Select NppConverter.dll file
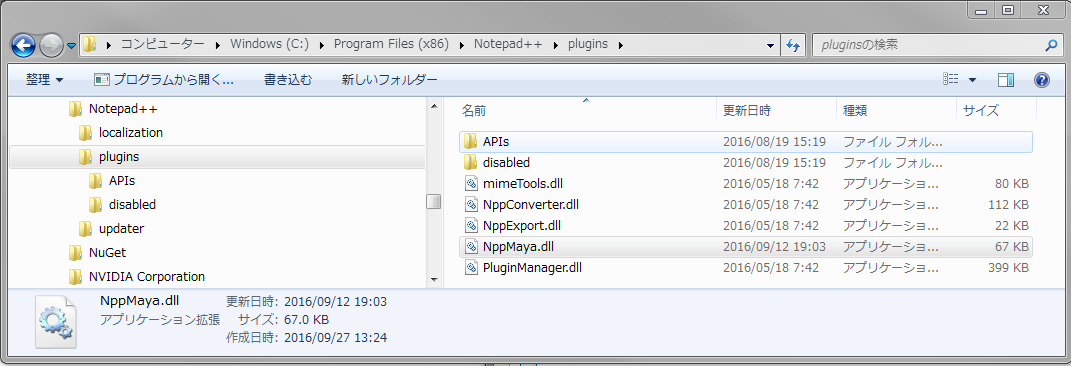 click(x=745, y=204)
